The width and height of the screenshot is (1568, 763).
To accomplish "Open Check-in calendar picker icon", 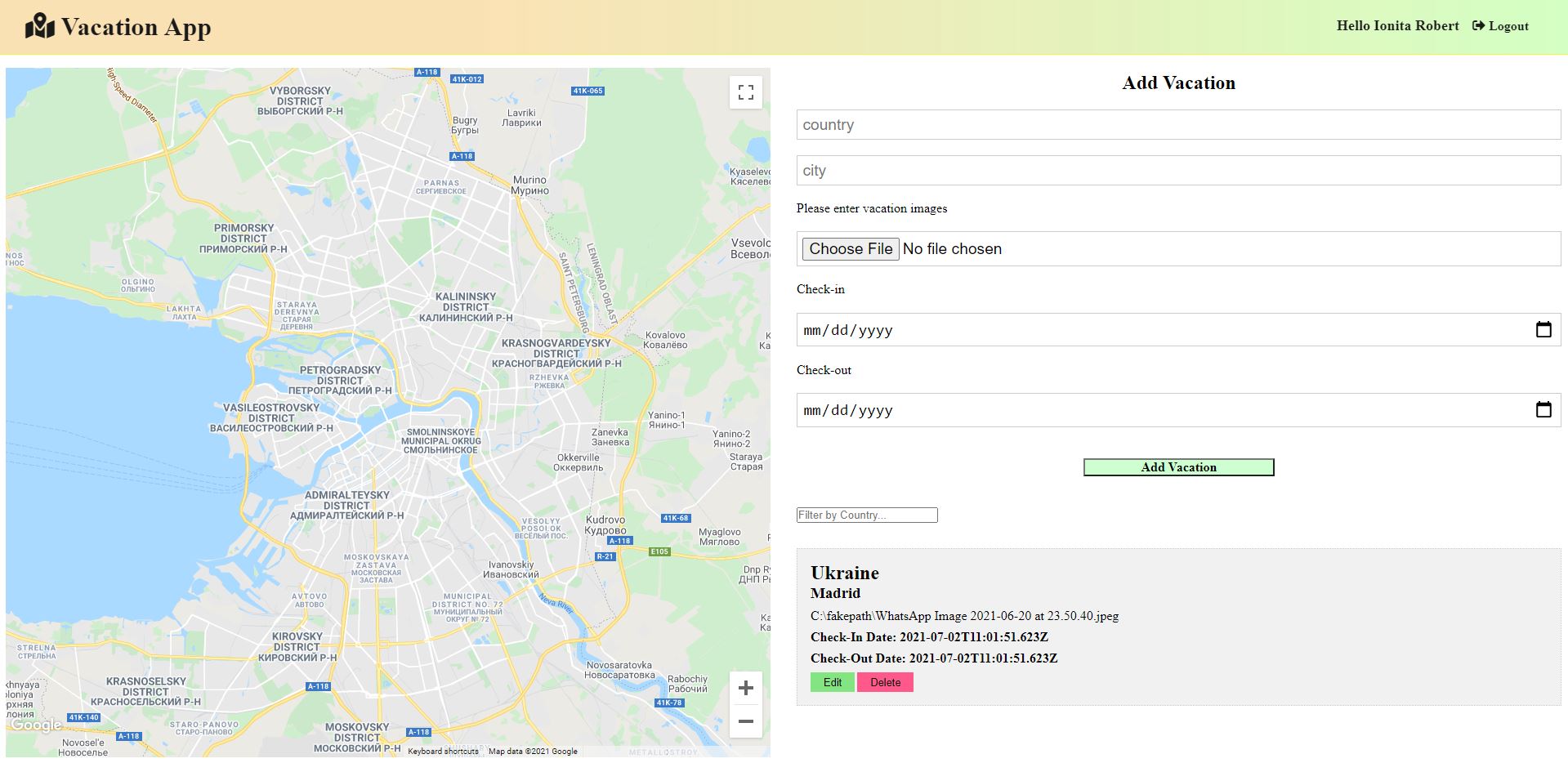I will coord(1543,330).
